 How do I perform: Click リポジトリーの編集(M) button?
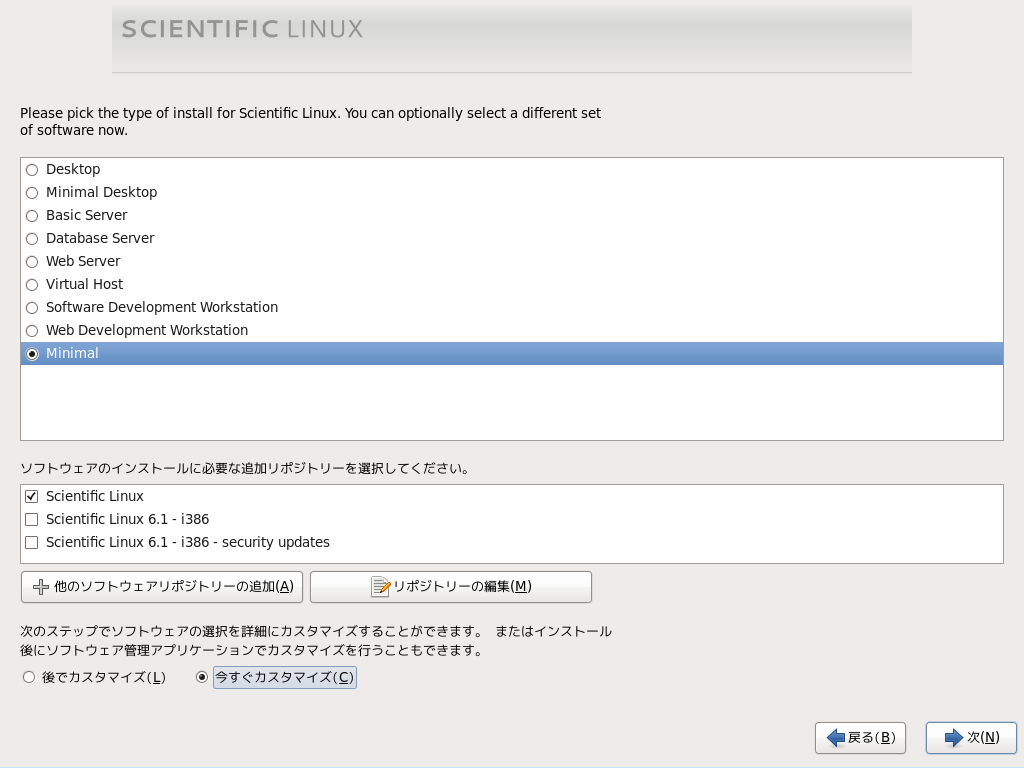pos(451,586)
